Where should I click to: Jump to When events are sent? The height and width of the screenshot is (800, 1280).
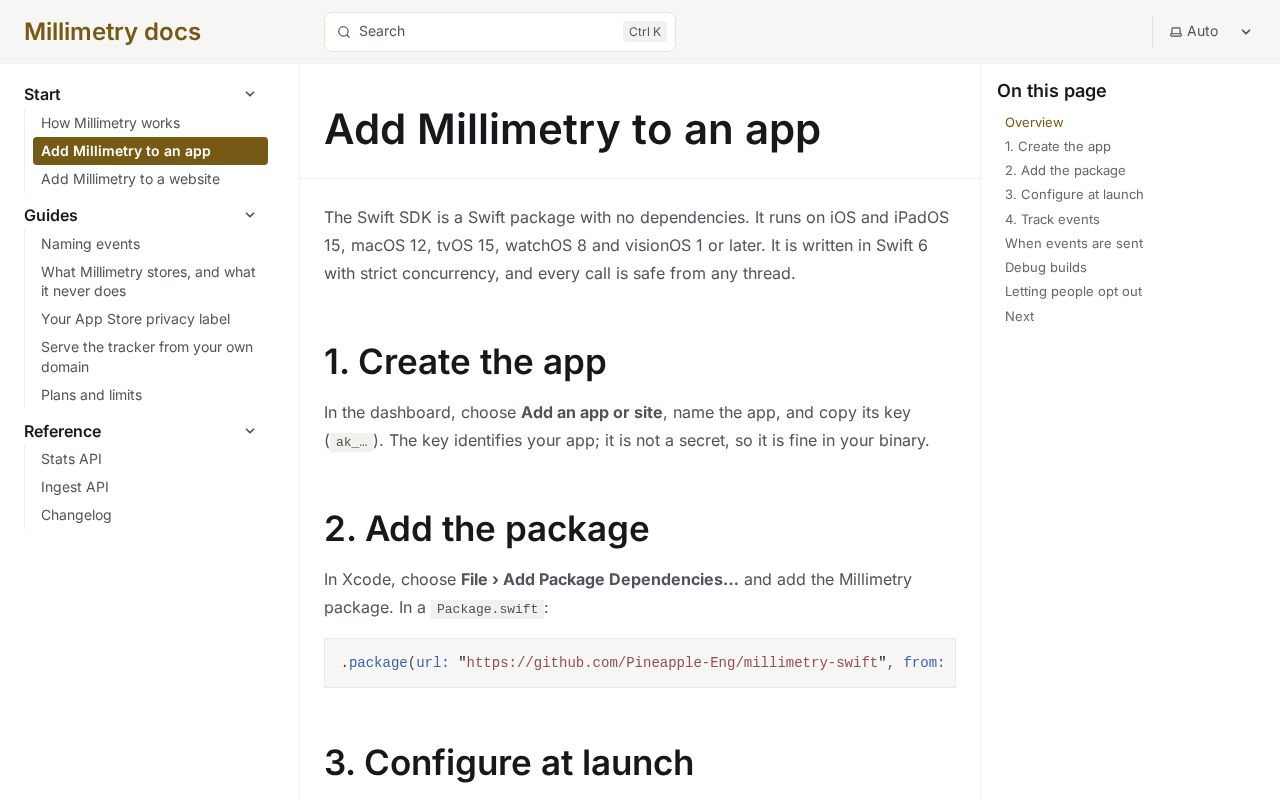click(x=1074, y=243)
